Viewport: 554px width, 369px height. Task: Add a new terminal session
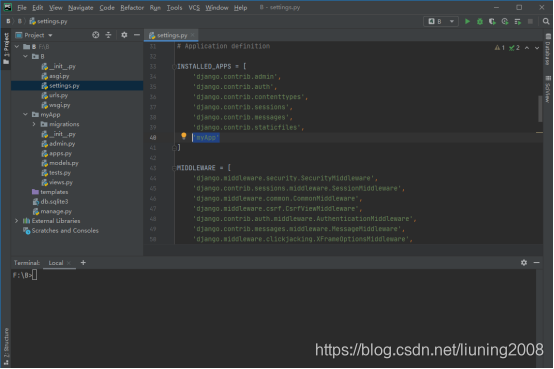[83, 263]
